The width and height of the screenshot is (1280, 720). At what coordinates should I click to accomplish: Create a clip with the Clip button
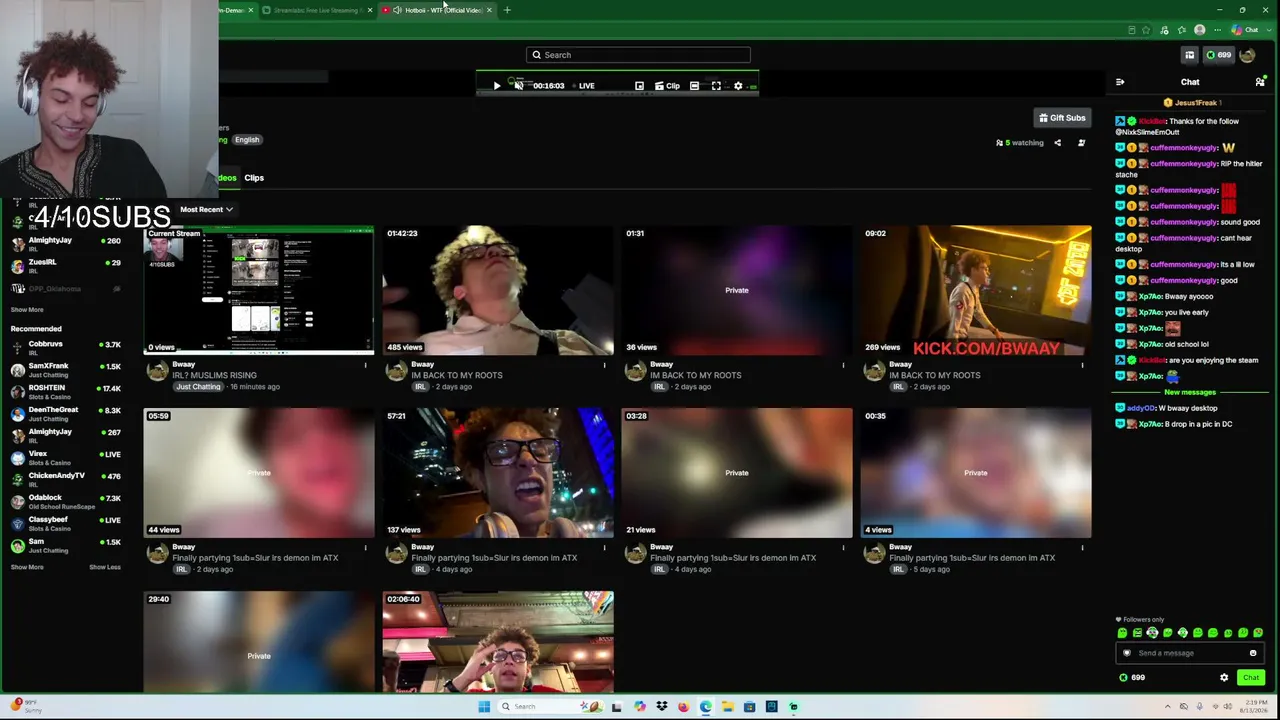[x=667, y=86]
